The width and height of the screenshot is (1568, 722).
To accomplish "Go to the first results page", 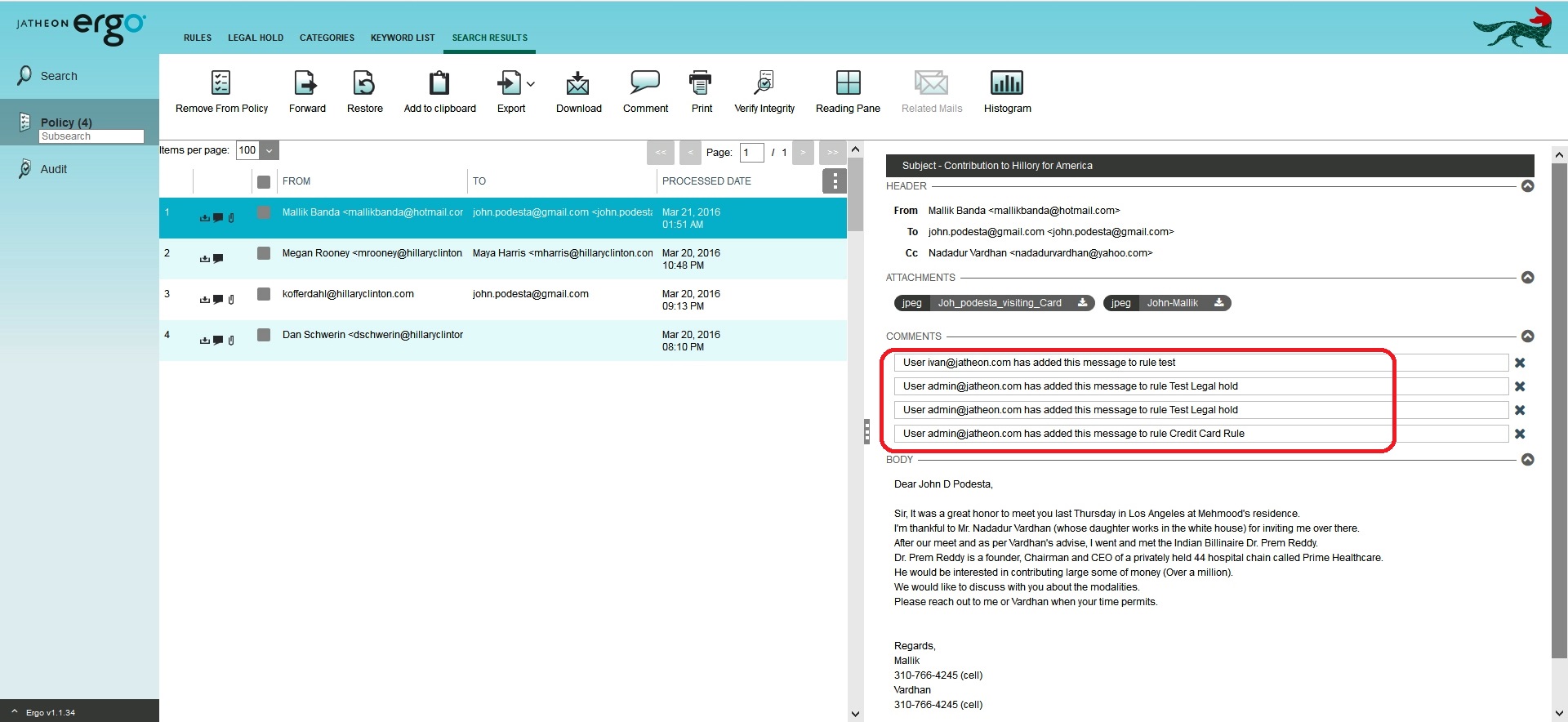I will coord(661,153).
